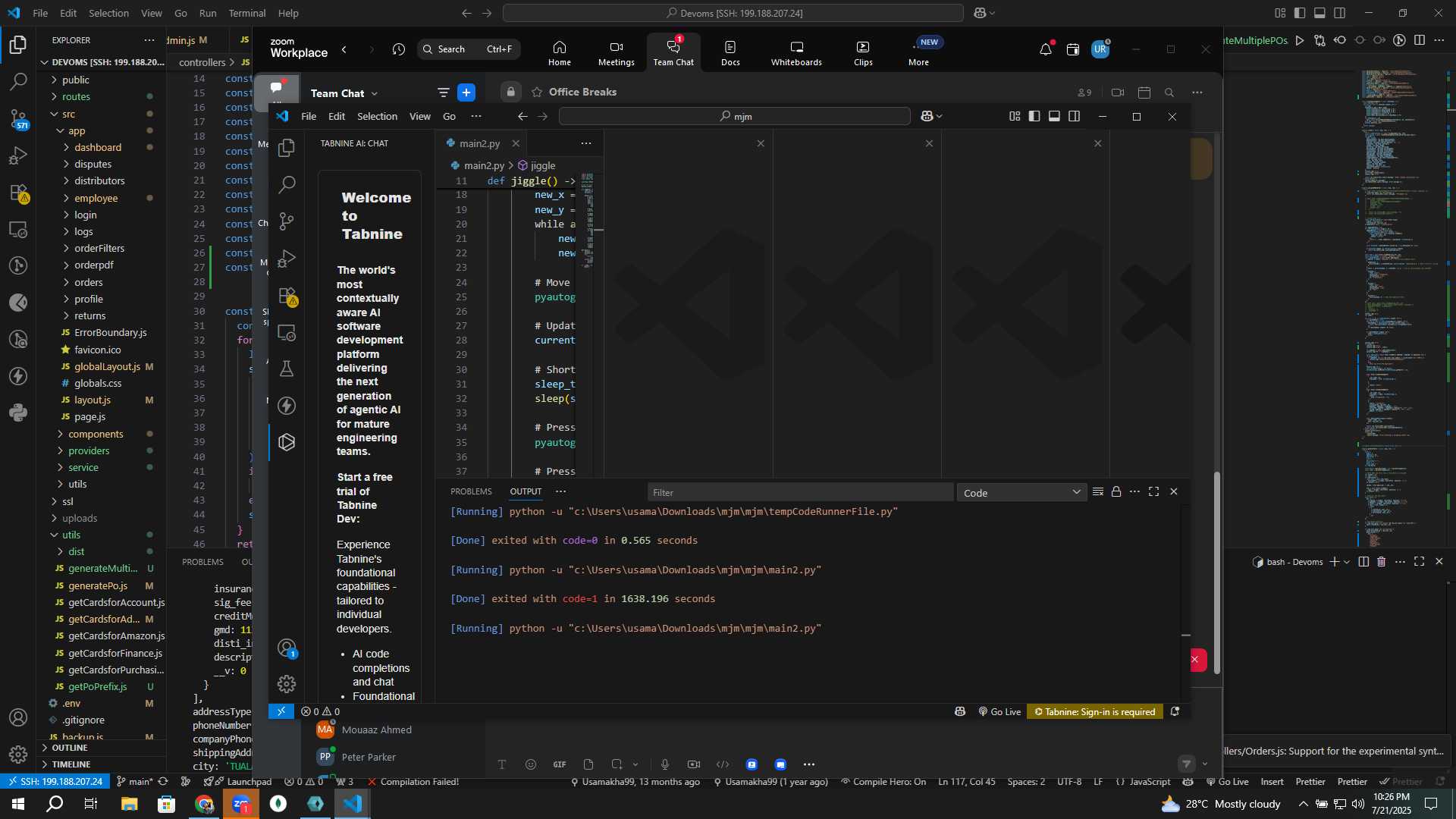Image resolution: width=1456 pixels, height=819 pixels.
Task: Open Accounts icon in inner VS Code window
Action: click(287, 648)
